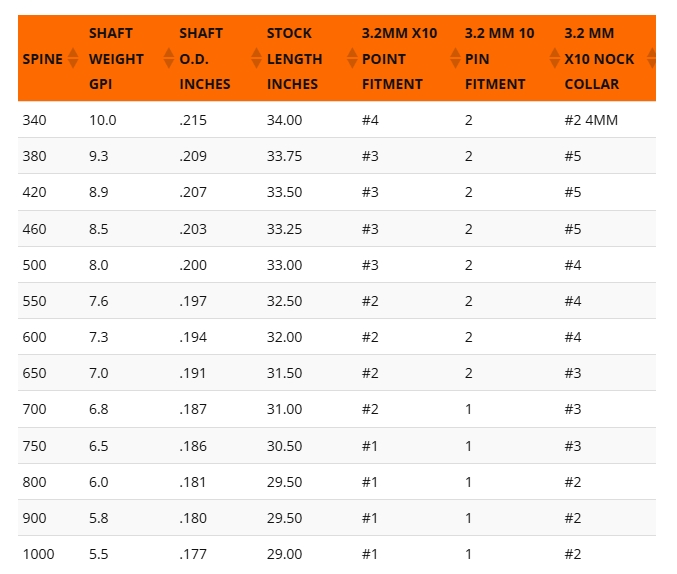
Task: Click the 10.0 shaft weight value
Action: tap(103, 120)
